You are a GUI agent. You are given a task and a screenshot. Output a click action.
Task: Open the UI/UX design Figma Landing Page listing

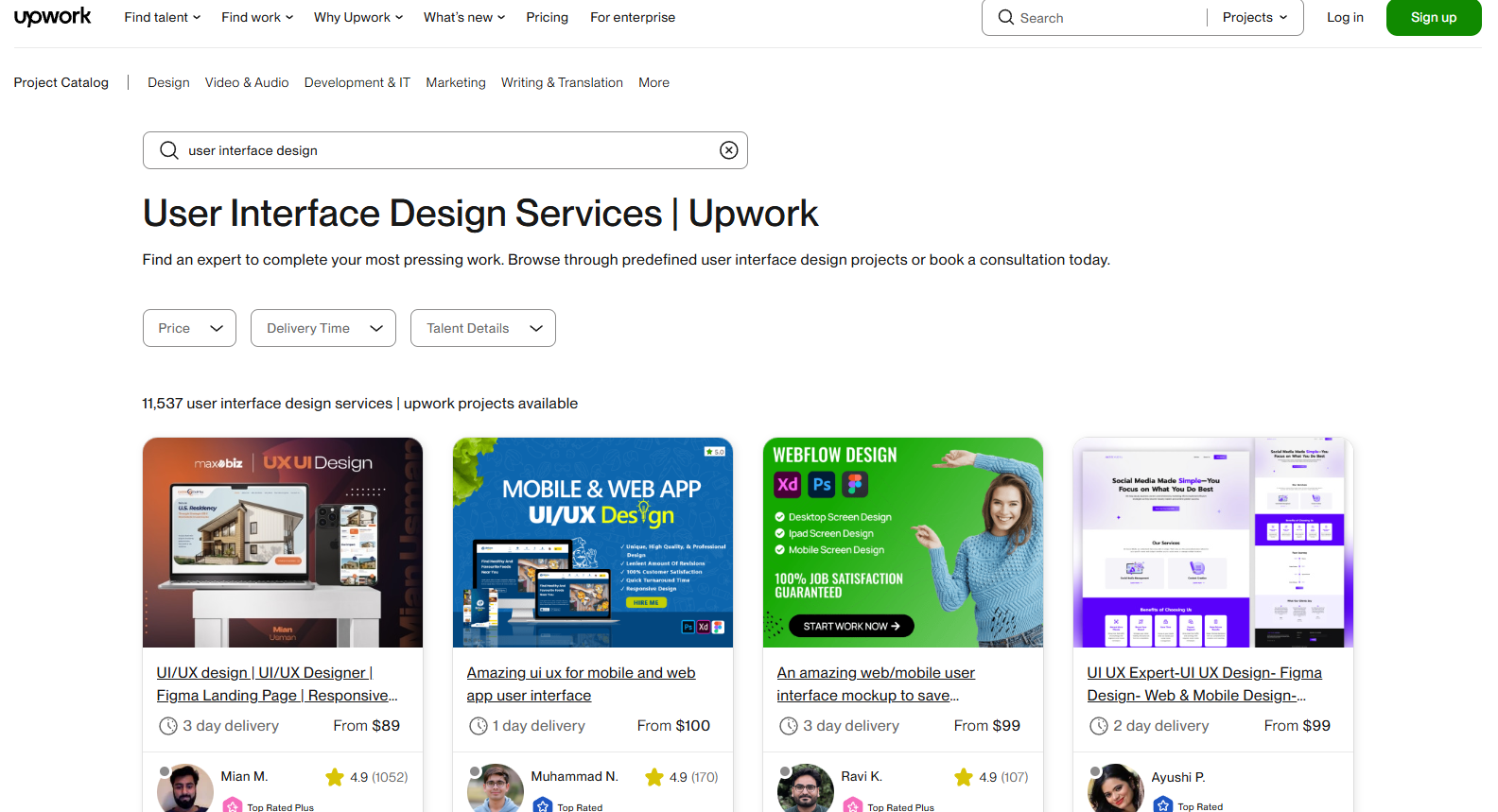pos(277,684)
